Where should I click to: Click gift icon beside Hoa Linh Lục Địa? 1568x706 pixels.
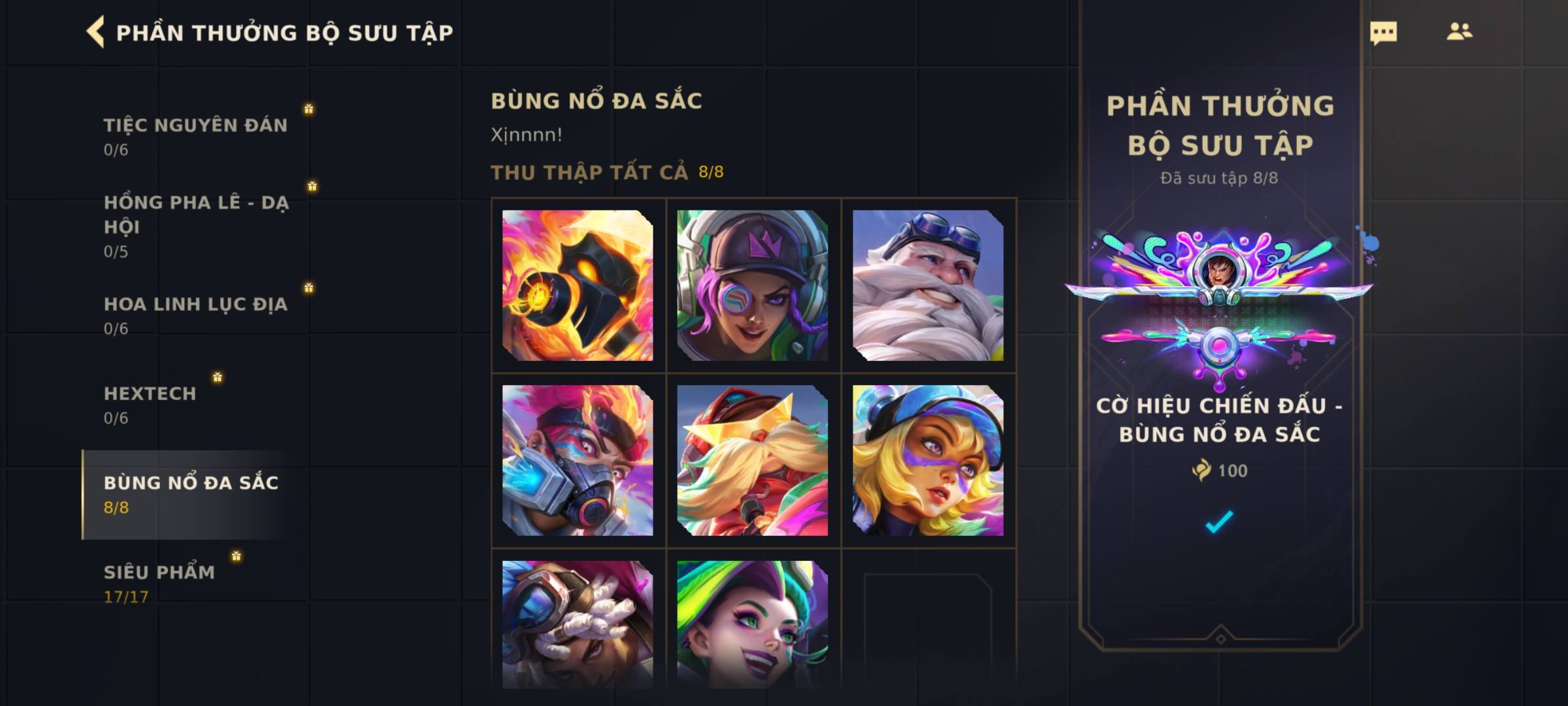308,288
